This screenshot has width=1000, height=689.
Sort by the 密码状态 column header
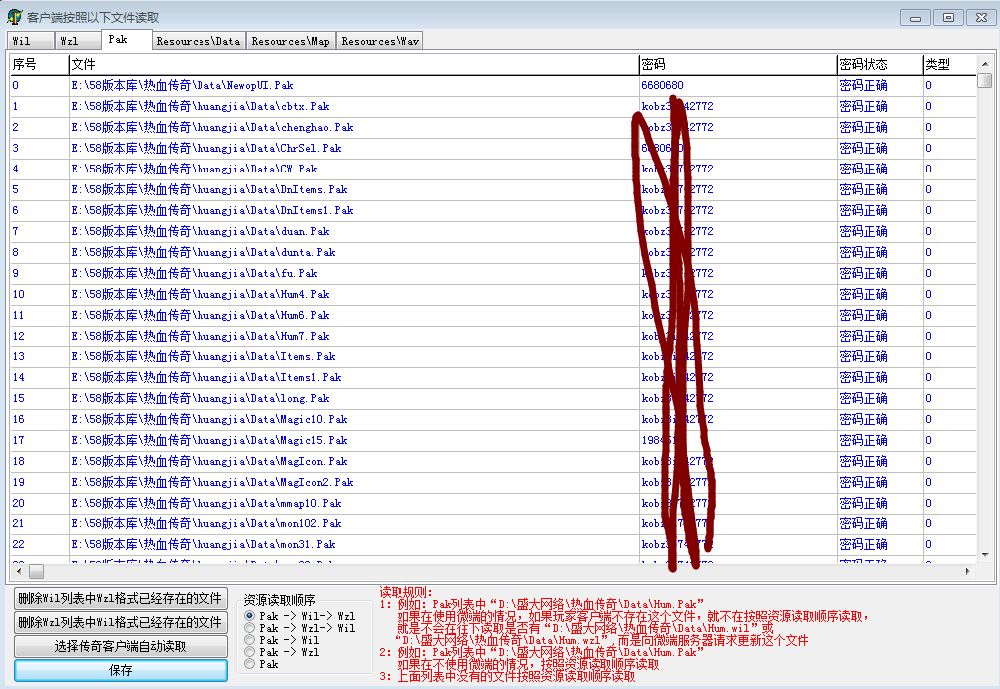[879, 64]
